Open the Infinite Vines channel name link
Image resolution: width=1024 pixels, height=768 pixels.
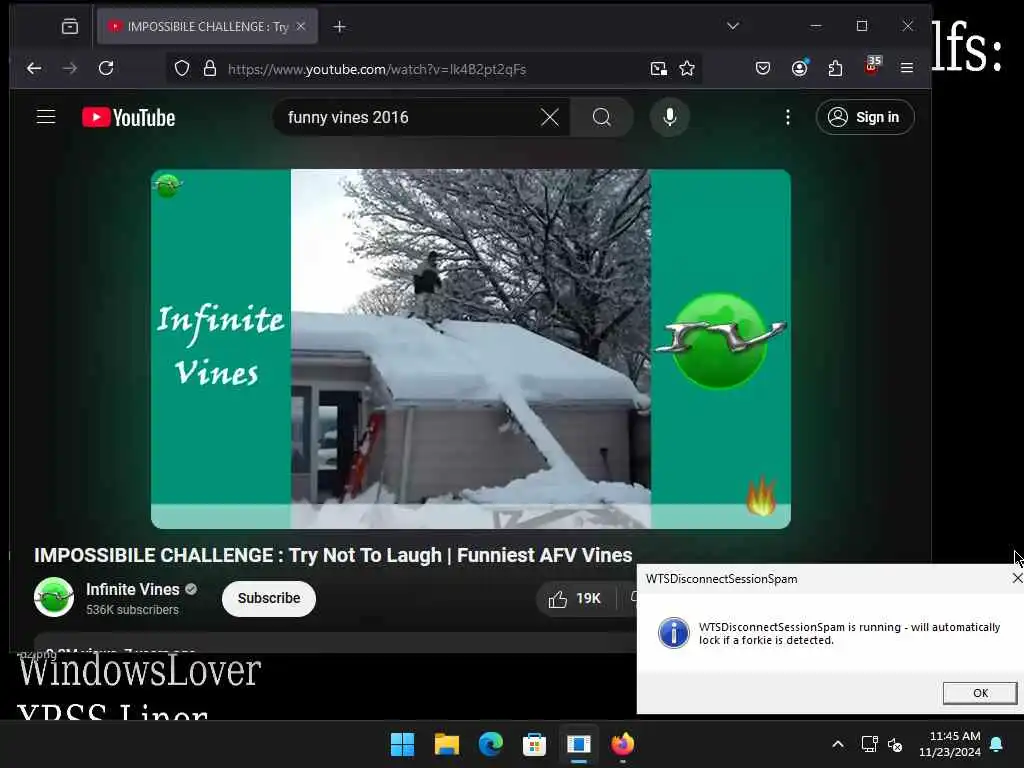[133, 589]
